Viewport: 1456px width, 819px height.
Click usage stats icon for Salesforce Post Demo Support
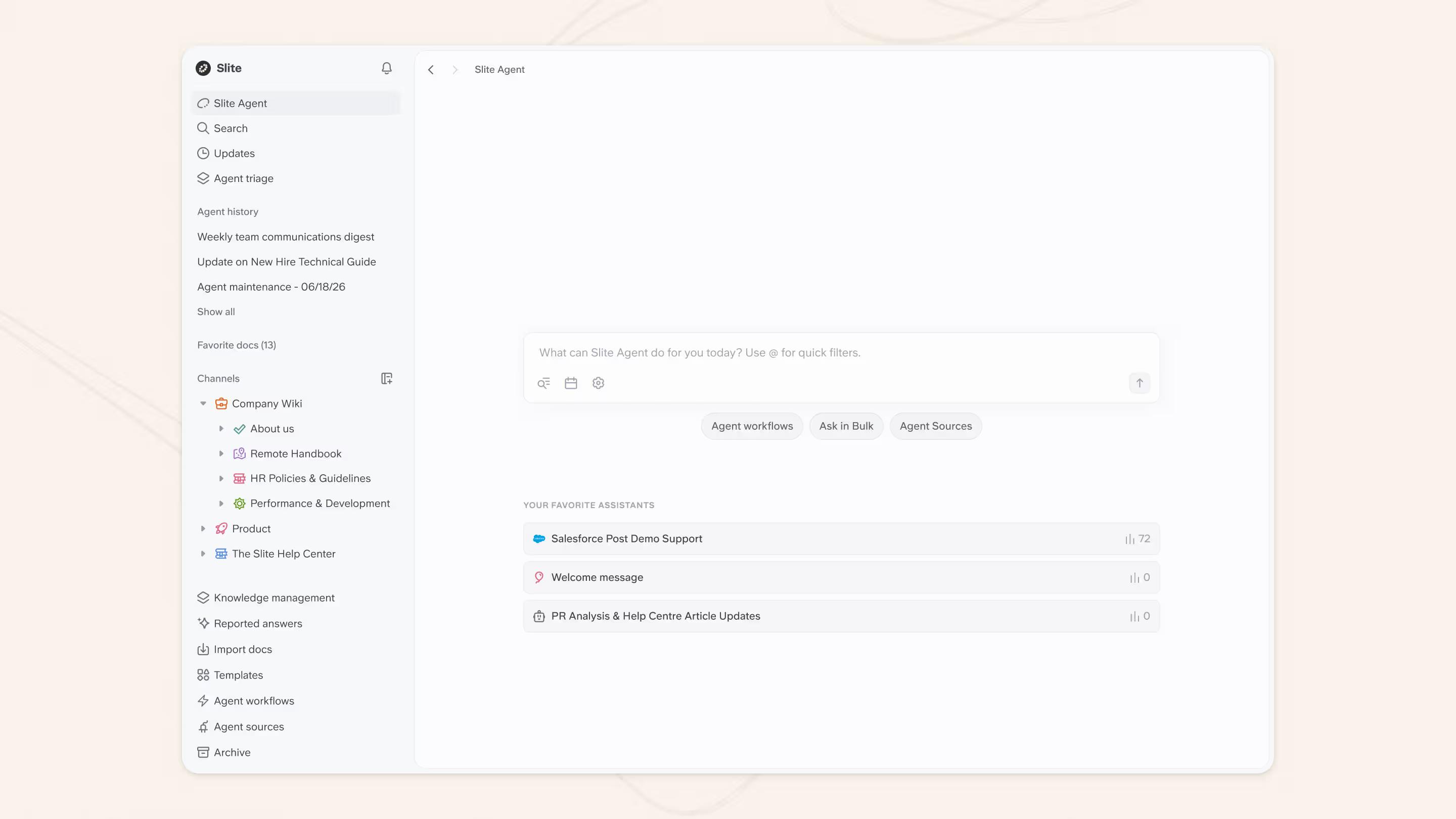(x=1130, y=539)
